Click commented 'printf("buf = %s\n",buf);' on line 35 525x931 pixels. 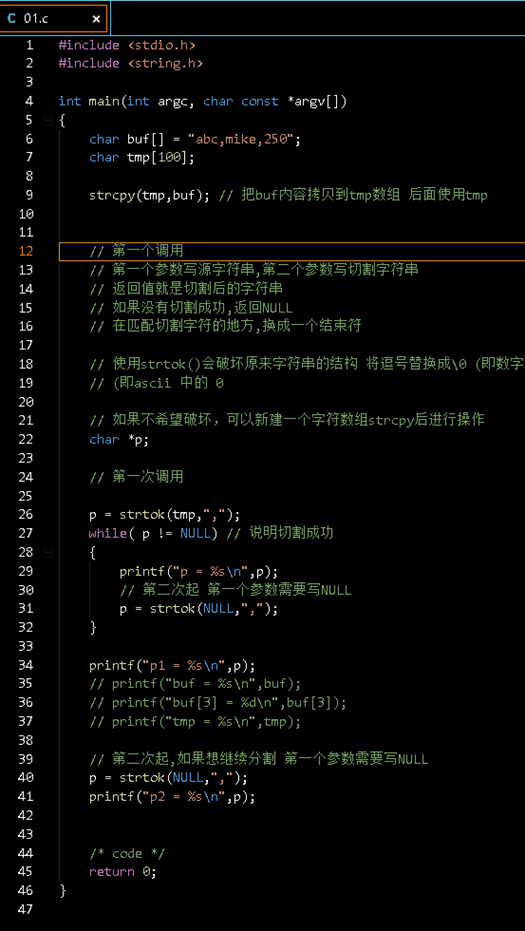click(195, 683)
